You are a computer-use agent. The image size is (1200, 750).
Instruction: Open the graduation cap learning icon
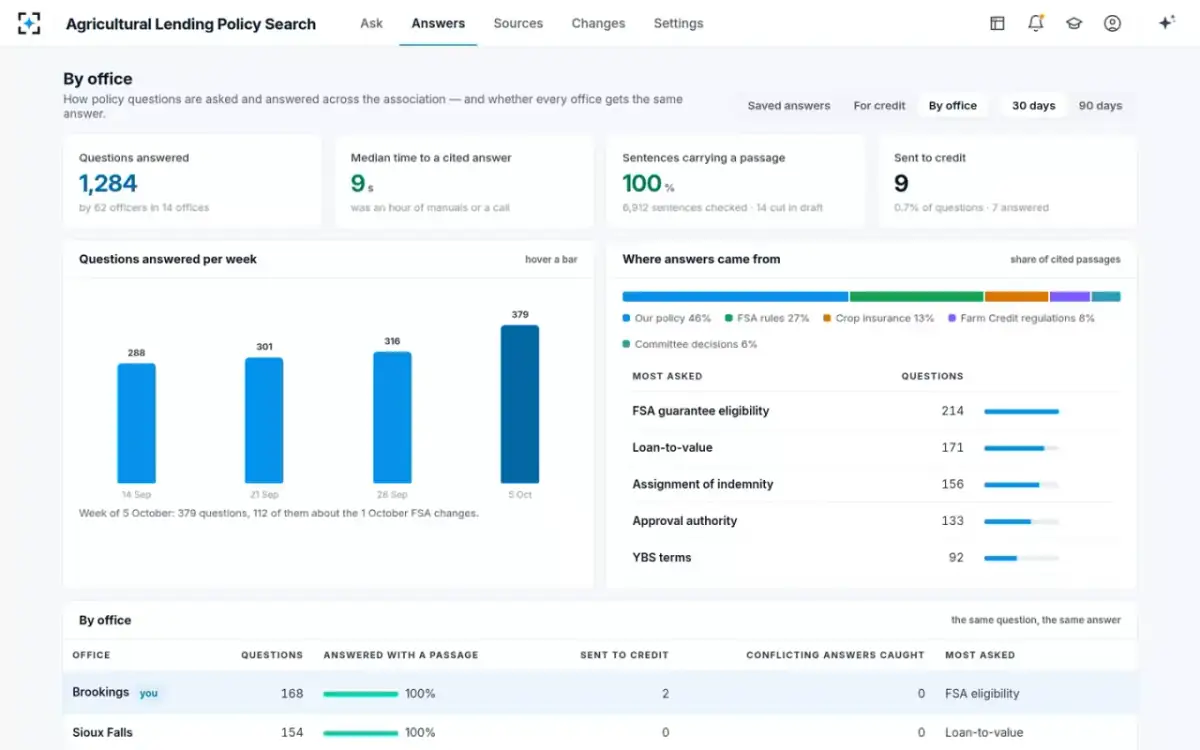coord(1074,23)
